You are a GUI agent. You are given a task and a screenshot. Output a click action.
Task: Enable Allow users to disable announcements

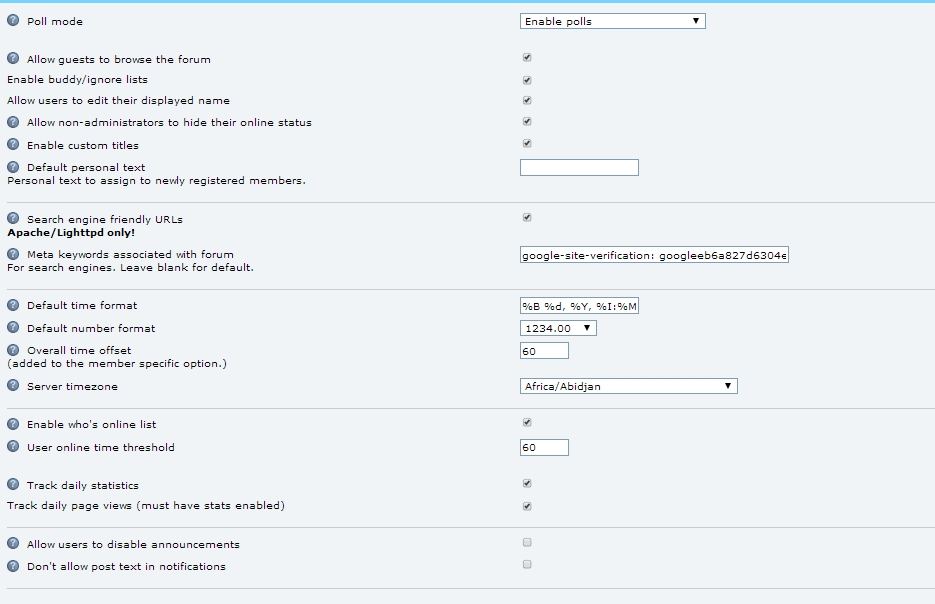point(527,543)
